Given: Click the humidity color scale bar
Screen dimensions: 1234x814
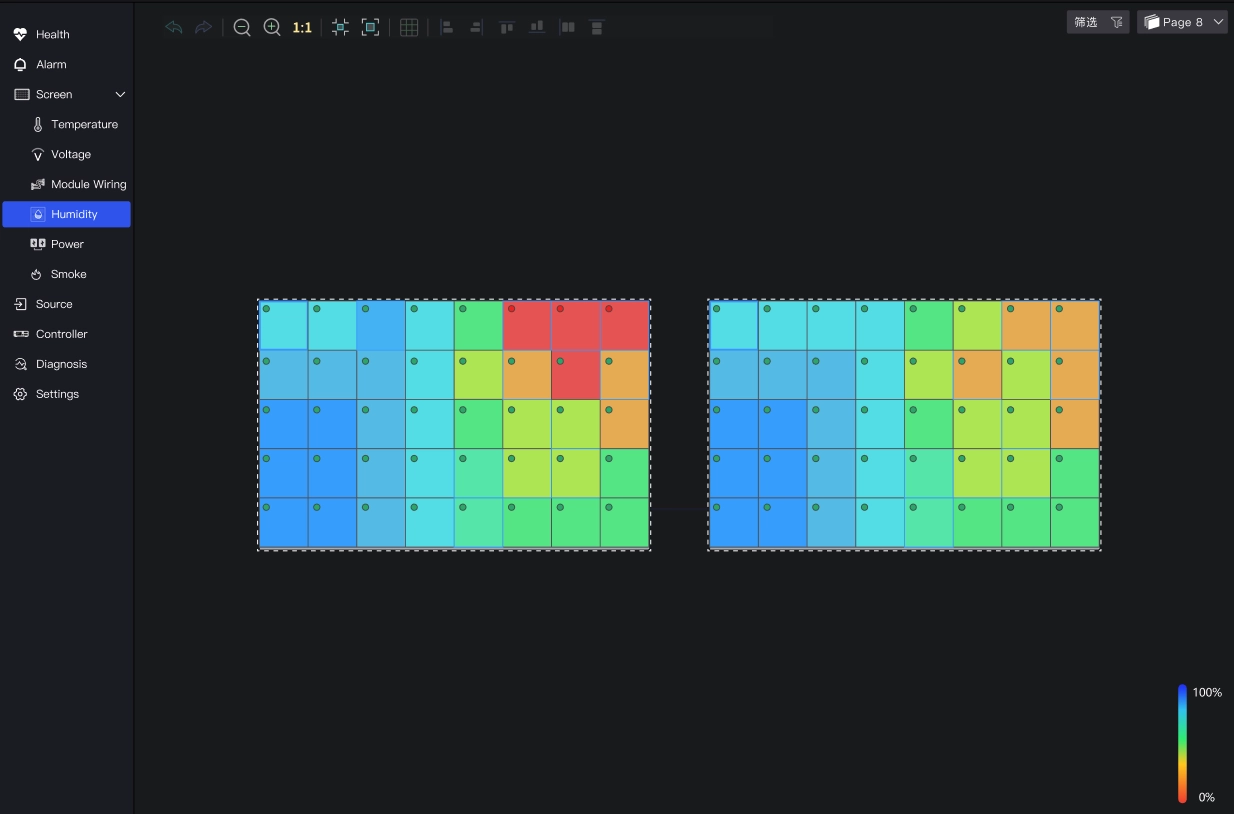Looking at the screenshot, I should tap(1182, 743).
